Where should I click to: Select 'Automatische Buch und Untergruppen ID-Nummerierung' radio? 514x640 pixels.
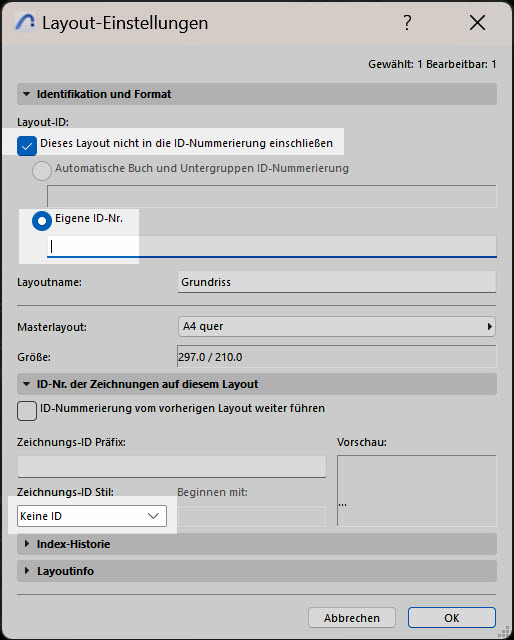point(42,171)
